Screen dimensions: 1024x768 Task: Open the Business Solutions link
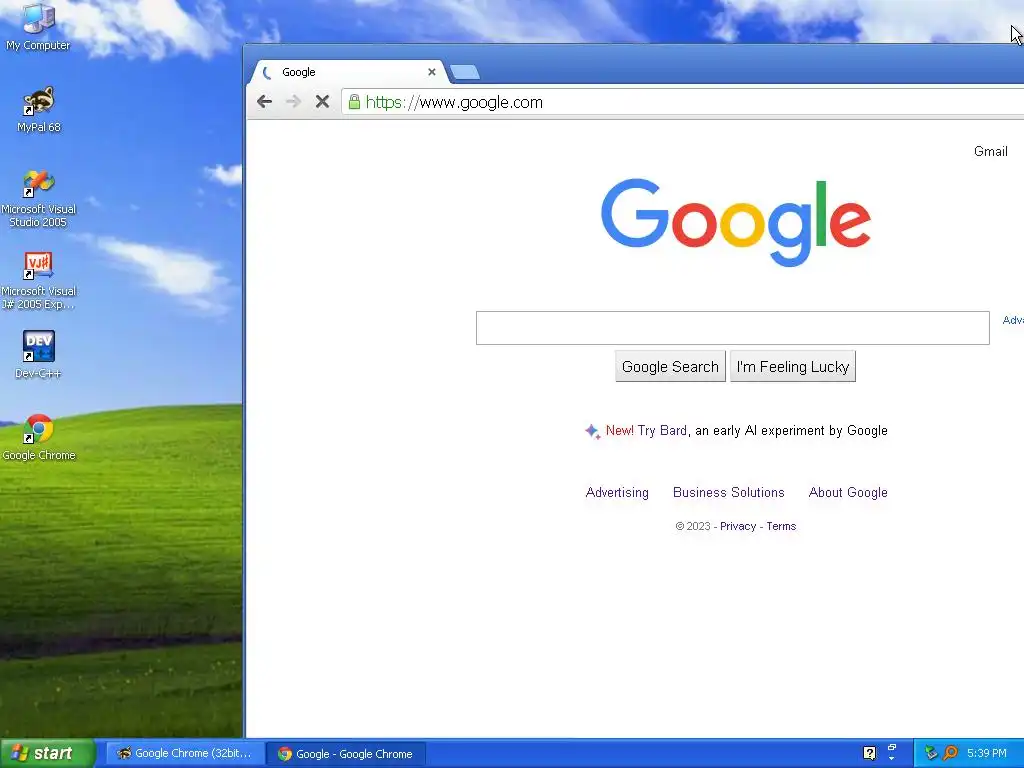pyautogui.click(x=729, y=492)
